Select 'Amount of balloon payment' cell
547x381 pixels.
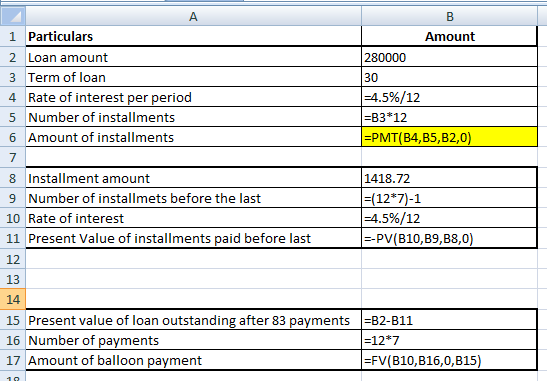click(x=193, y=360)
